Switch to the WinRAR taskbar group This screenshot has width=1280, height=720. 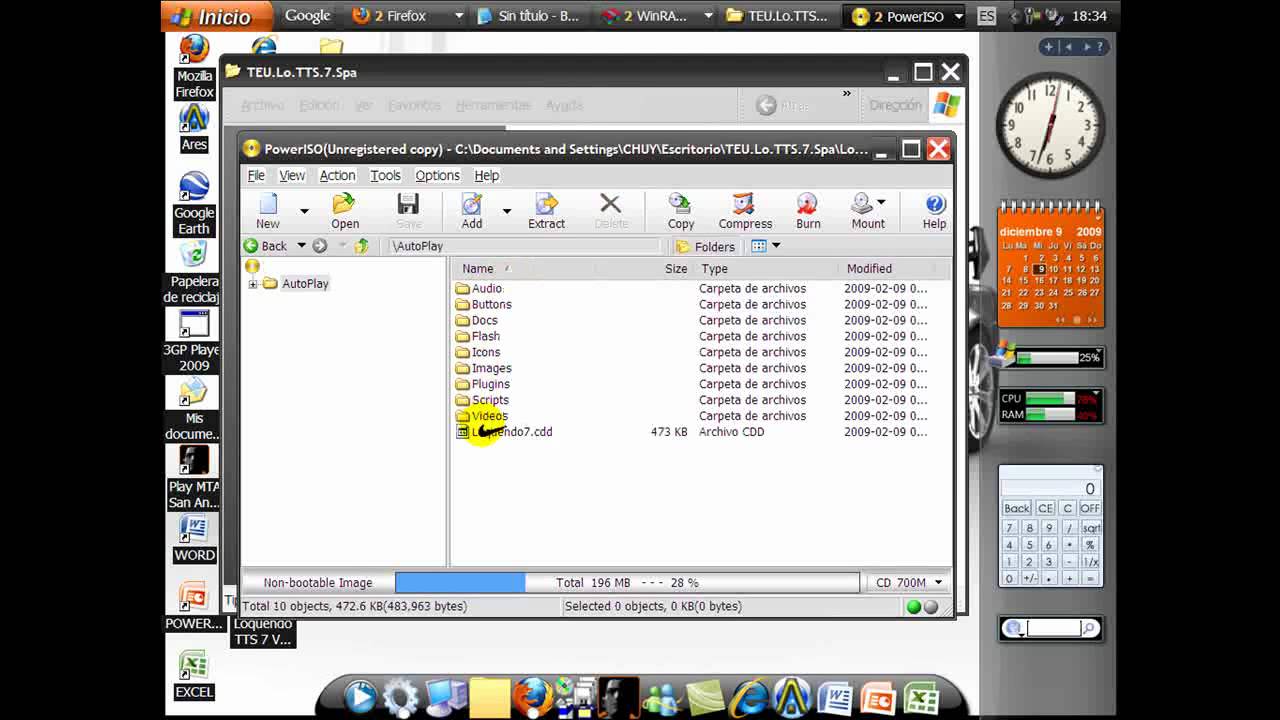(656, 16)
